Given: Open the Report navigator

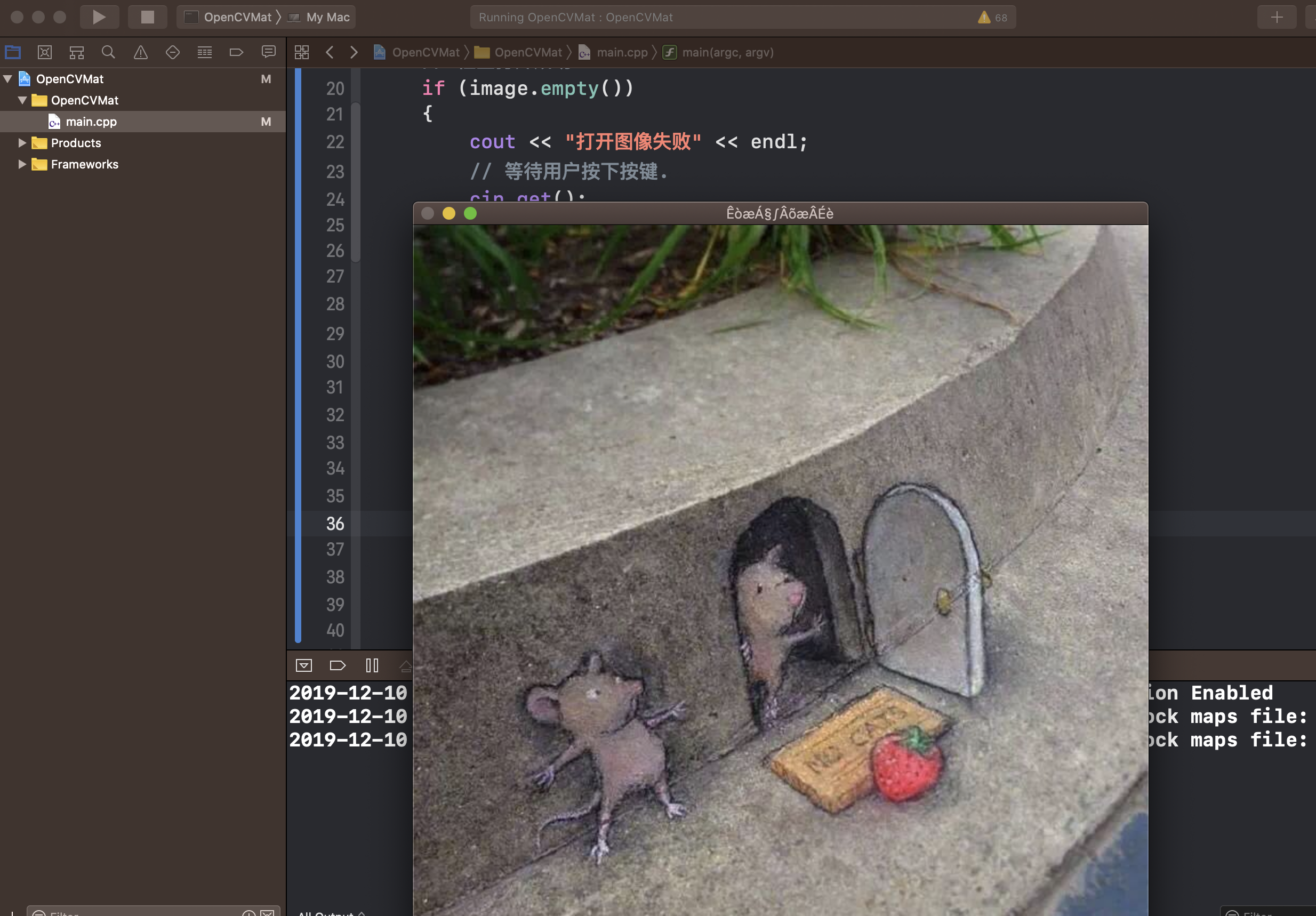Looking at the screenshot, I should point(268,53).
